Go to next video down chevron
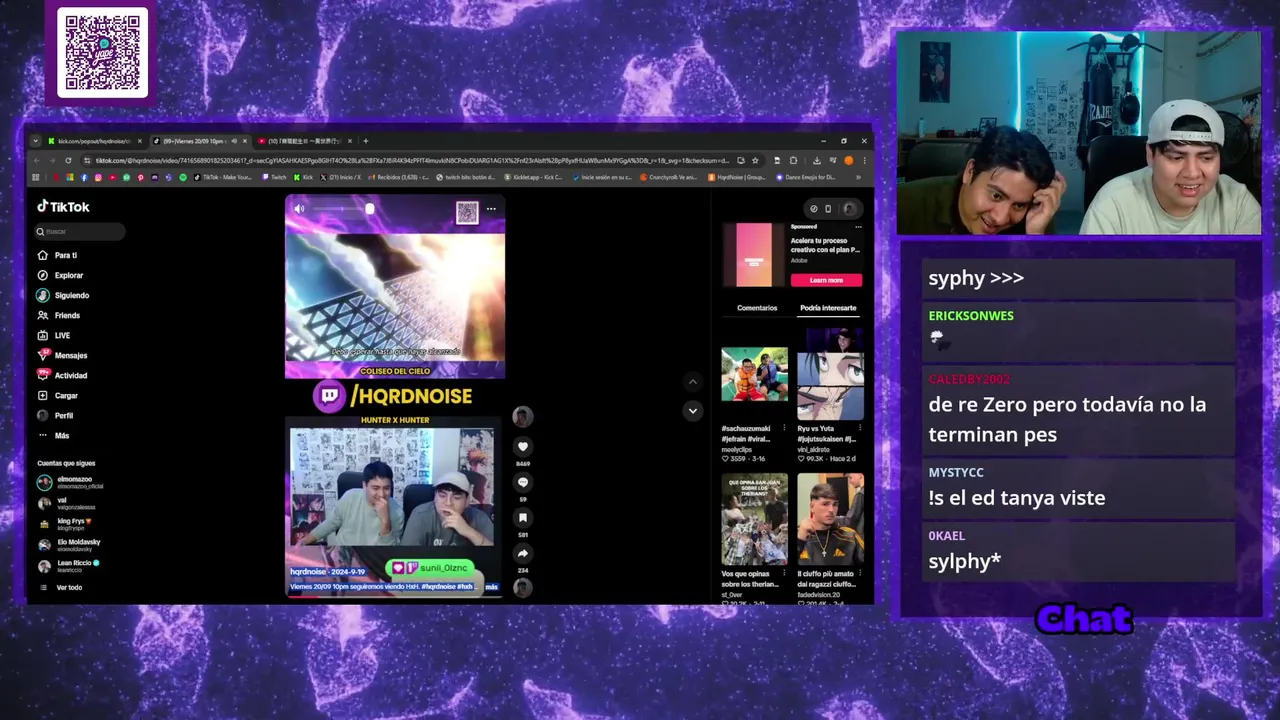This screenshot has height=720, width=1280. pyautogui.click(x=692, y=410)
